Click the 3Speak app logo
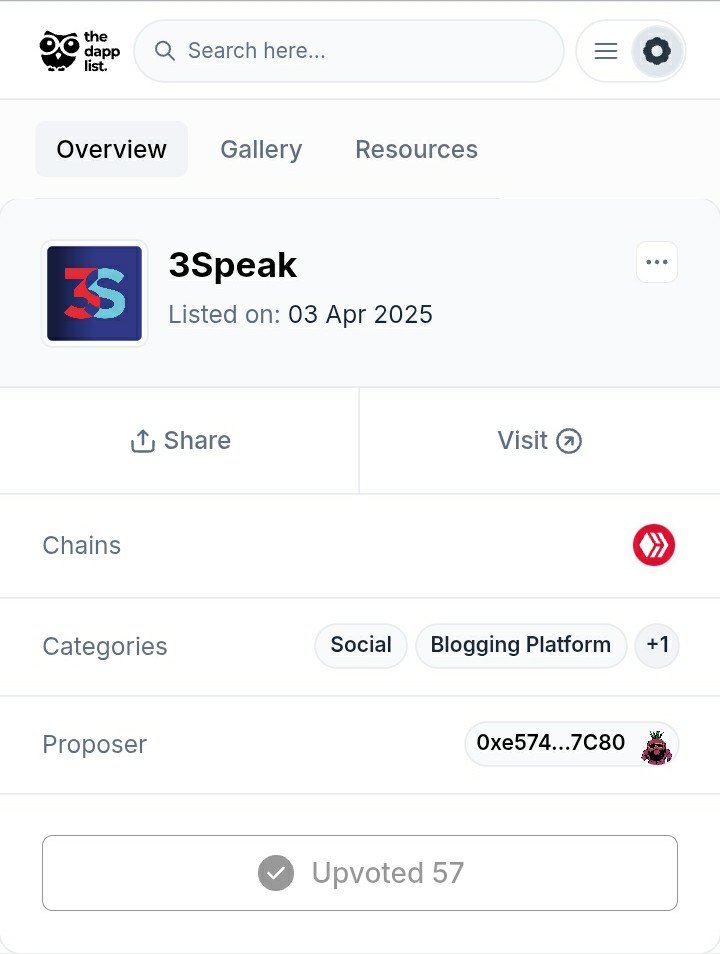The width and height of the screenshot is (720, 954). click(x=94, y=293)
